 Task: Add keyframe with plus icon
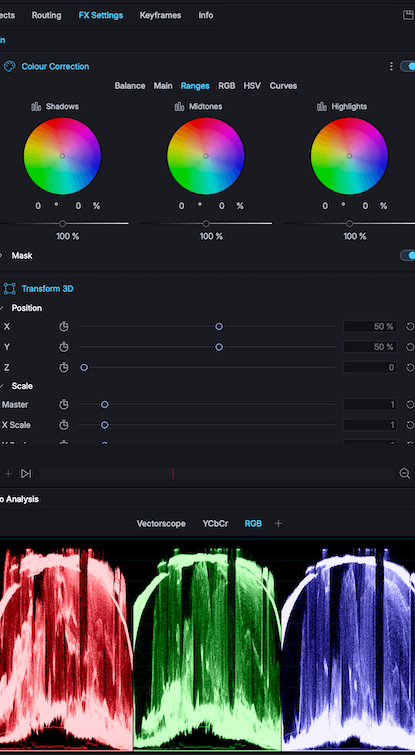click(x=8, y=474)
